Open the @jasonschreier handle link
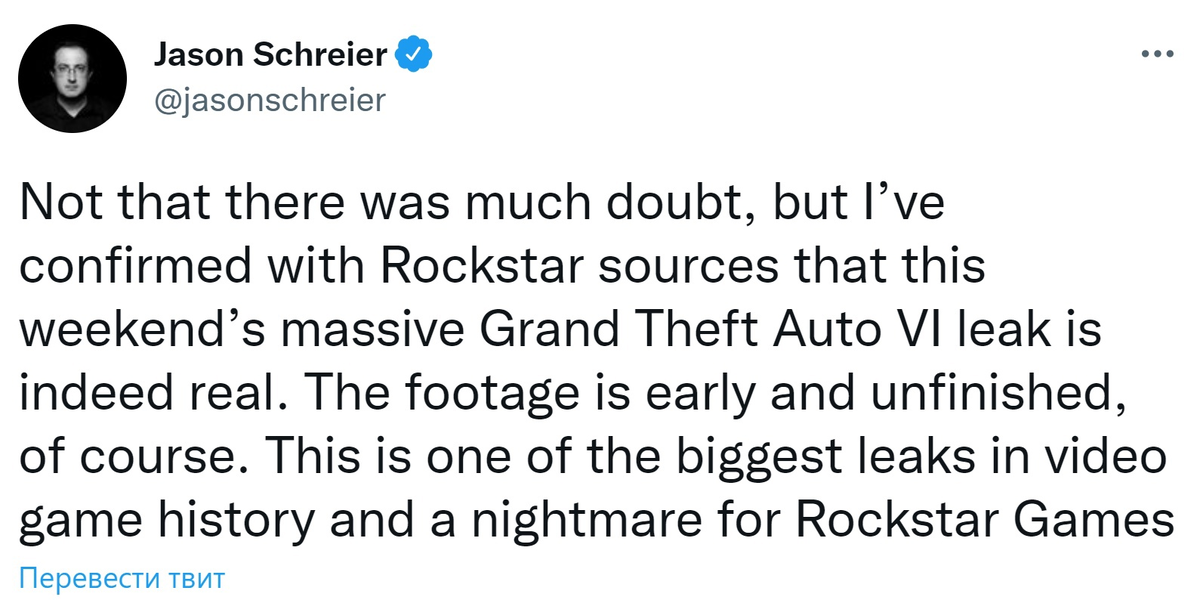1200x600 pixels. (x=268, y=100)
